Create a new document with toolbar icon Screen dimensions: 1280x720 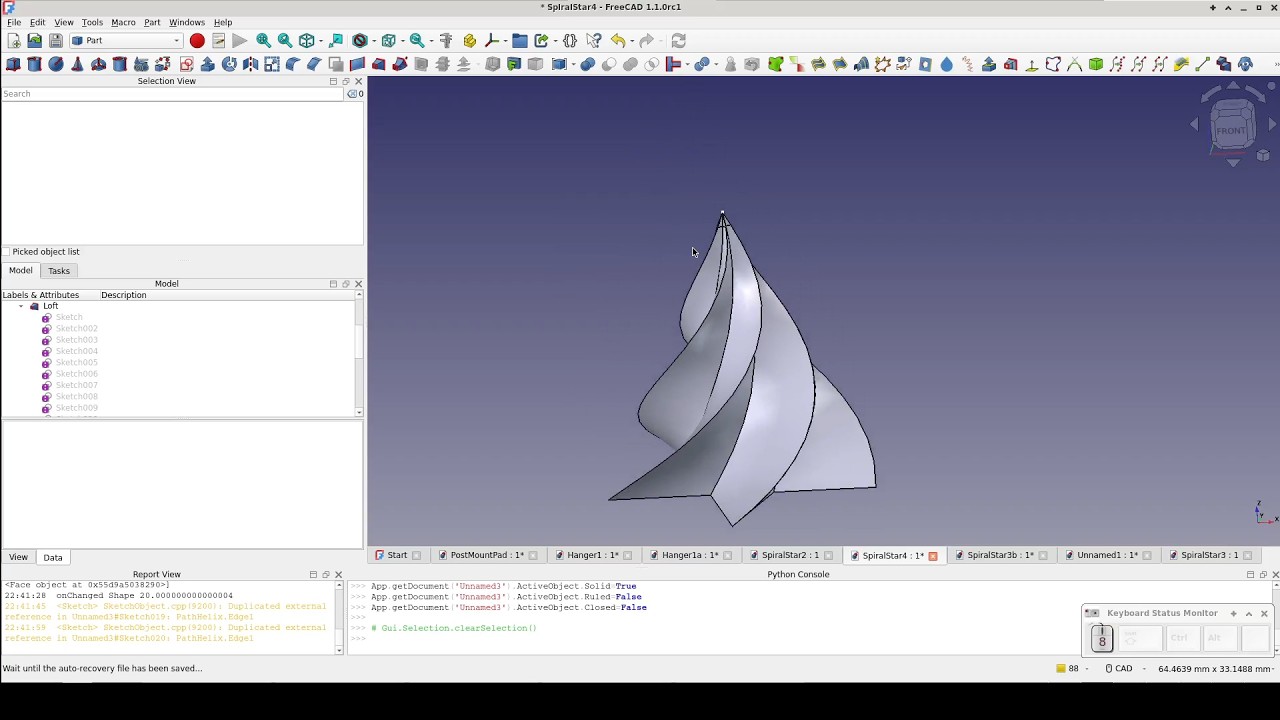point(13,40)
